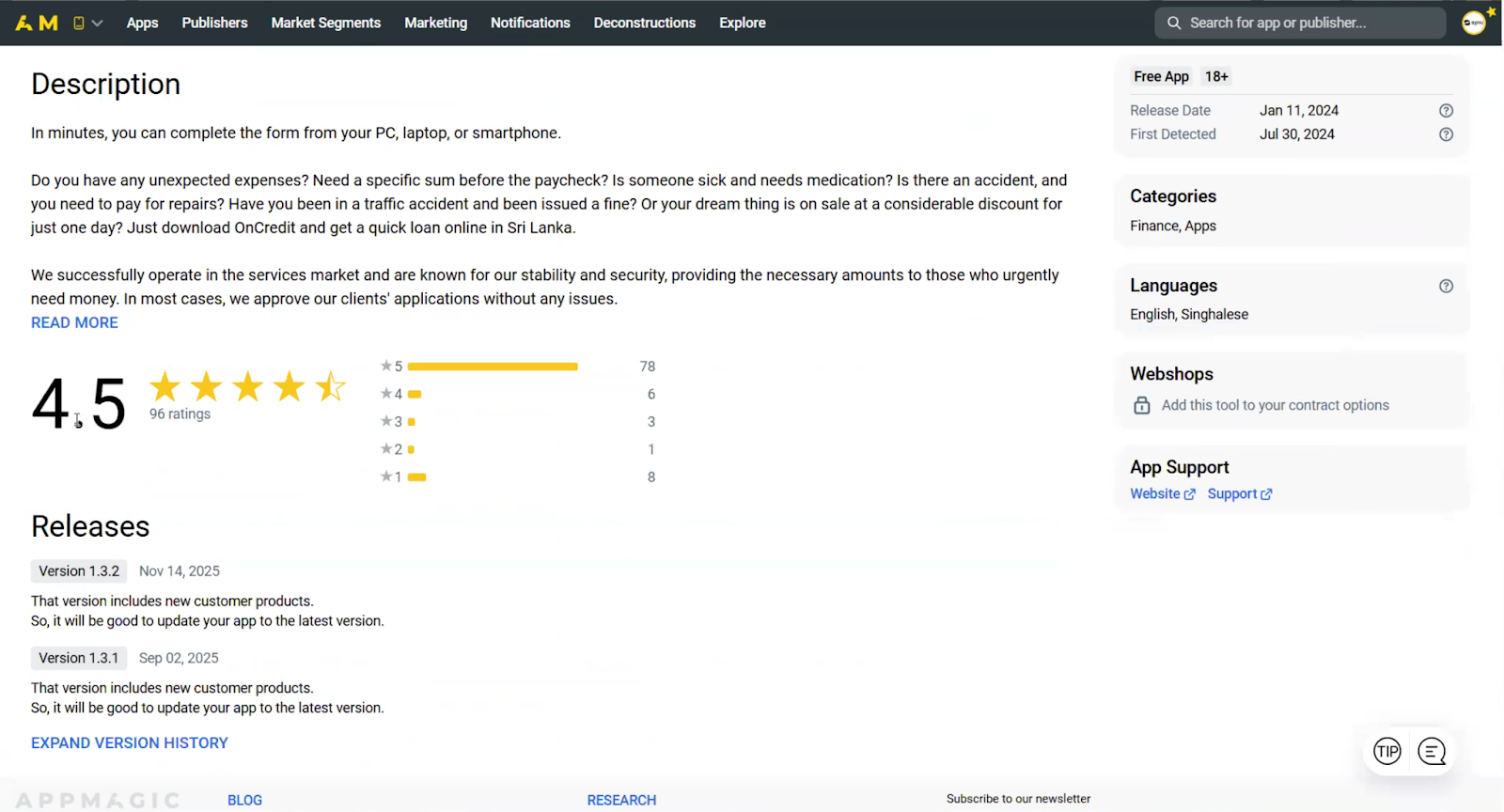Expand the description with READ MORE
The image size is (1504, 812).
click(x=74, y=322)
